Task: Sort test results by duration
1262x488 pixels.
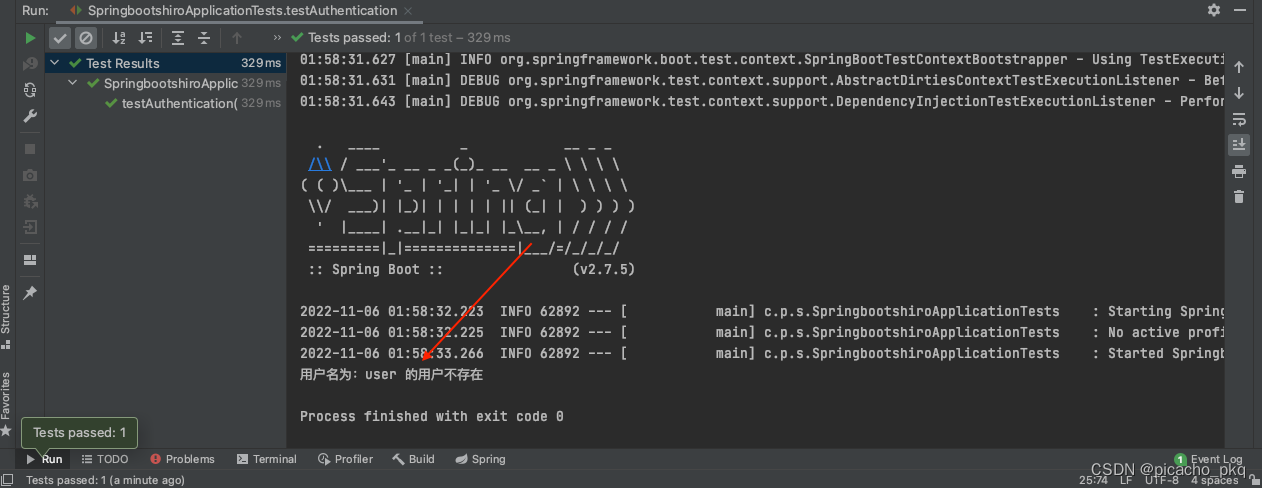Action: (x=146, y=38)
